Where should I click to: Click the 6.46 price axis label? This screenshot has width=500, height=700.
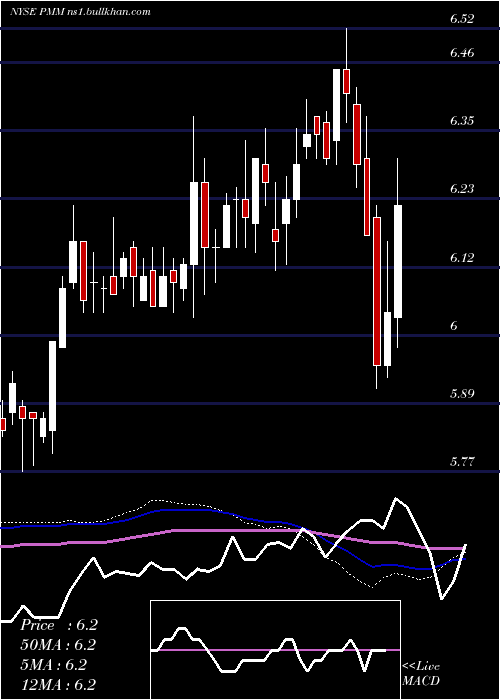click(462, 53)
